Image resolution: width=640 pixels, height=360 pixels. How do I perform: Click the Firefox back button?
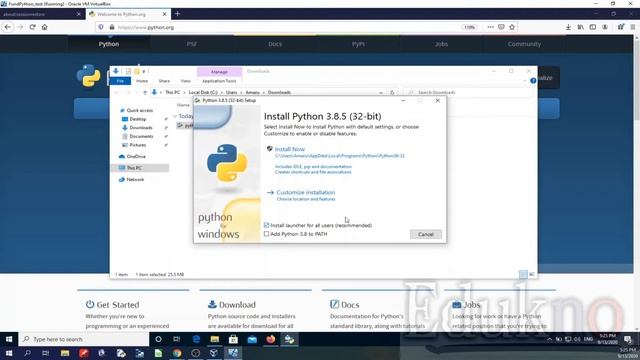tap(8, 27)
